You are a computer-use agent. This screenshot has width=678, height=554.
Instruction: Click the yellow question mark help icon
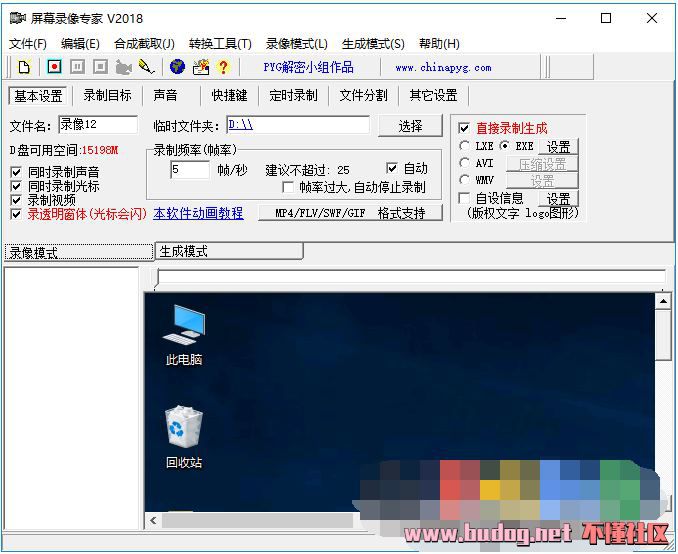coord(223,67)
